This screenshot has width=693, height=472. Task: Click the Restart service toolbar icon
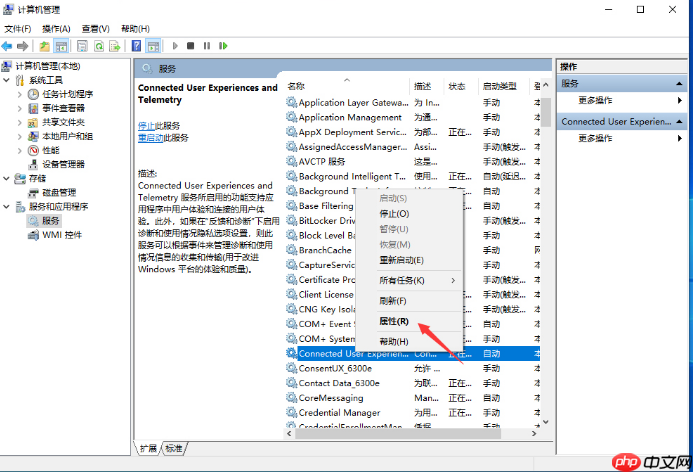click(x=223, y=46)
